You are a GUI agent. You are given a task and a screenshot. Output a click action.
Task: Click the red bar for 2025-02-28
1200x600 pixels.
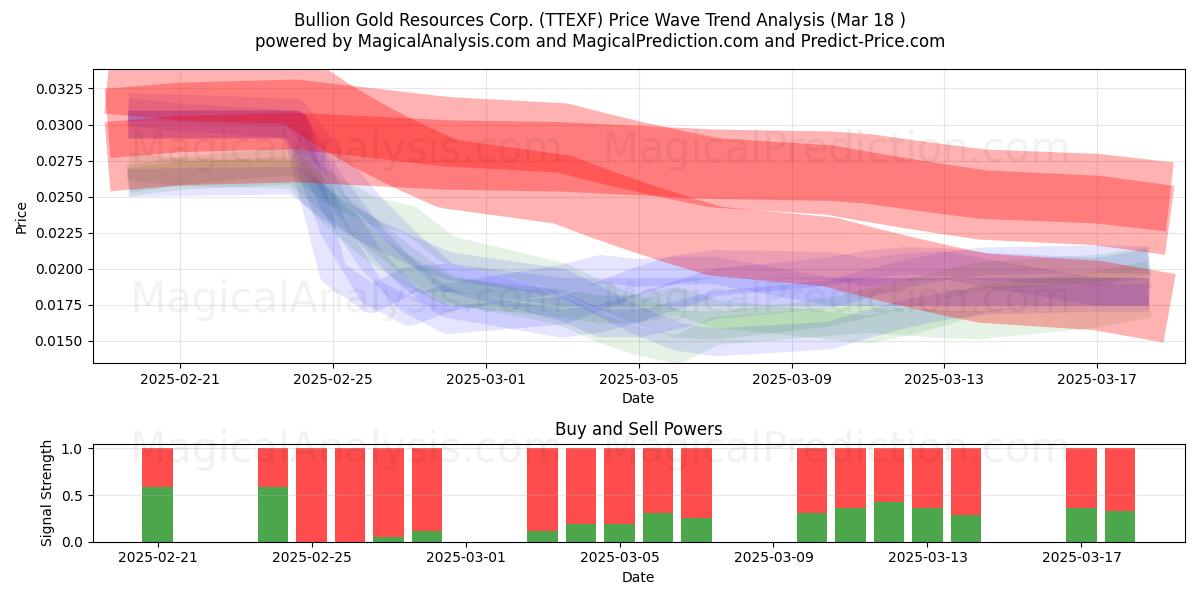[427, 490]
